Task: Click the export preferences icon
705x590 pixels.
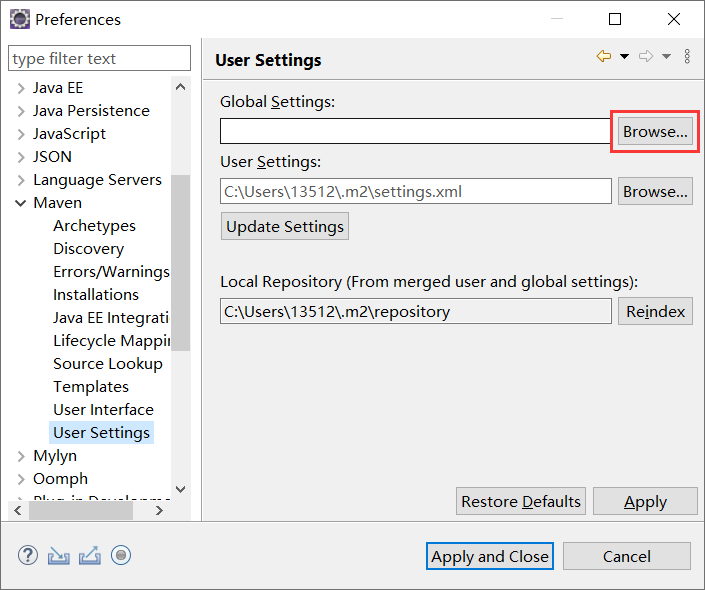Action: pyautogui.click(x=90, y=555)
